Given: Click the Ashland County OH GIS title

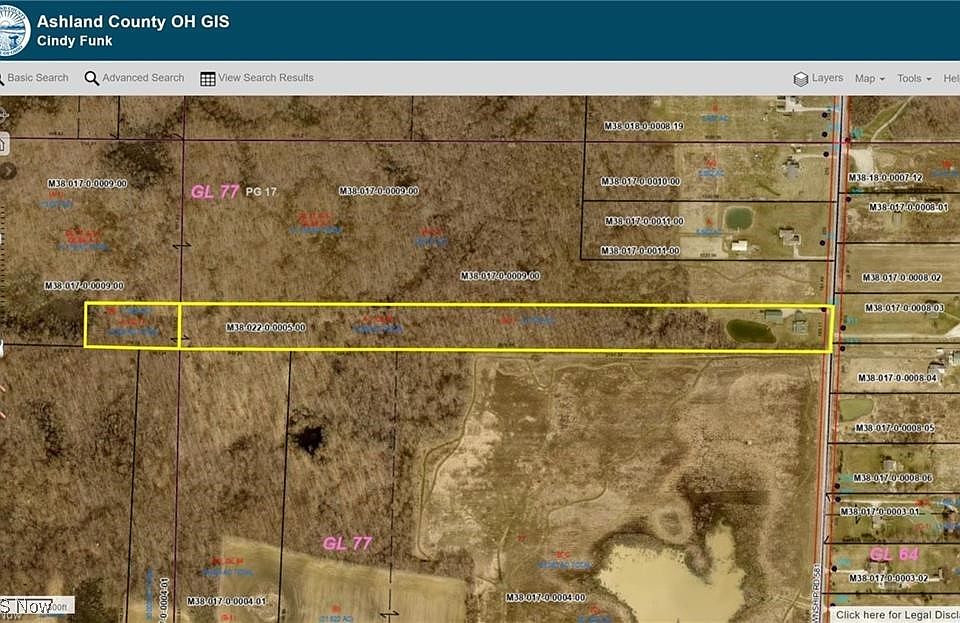Looking at the screenshot, I should pyautogui.click(x=133, y=21).
